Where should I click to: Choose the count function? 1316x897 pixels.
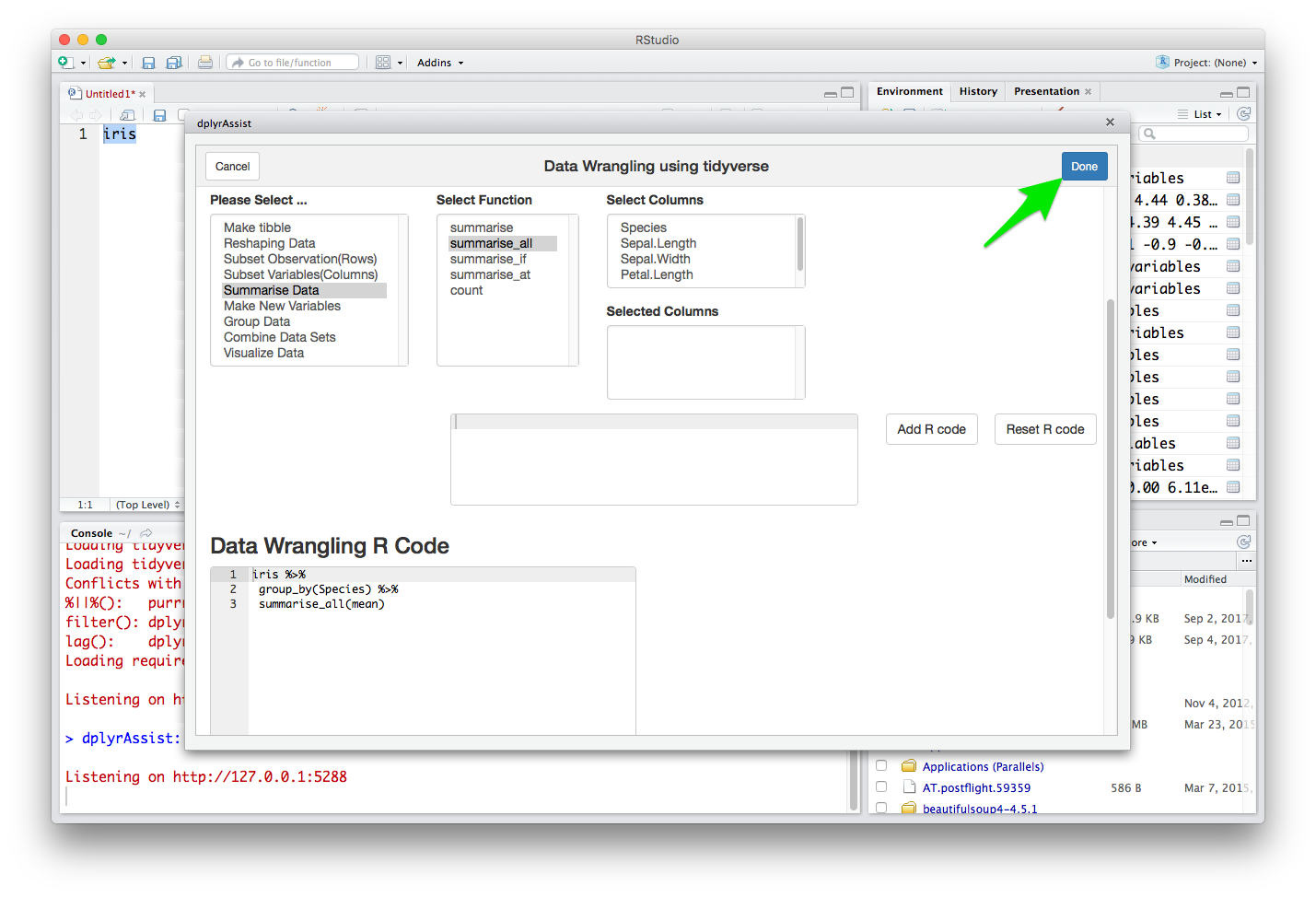[x=503, y=290]
